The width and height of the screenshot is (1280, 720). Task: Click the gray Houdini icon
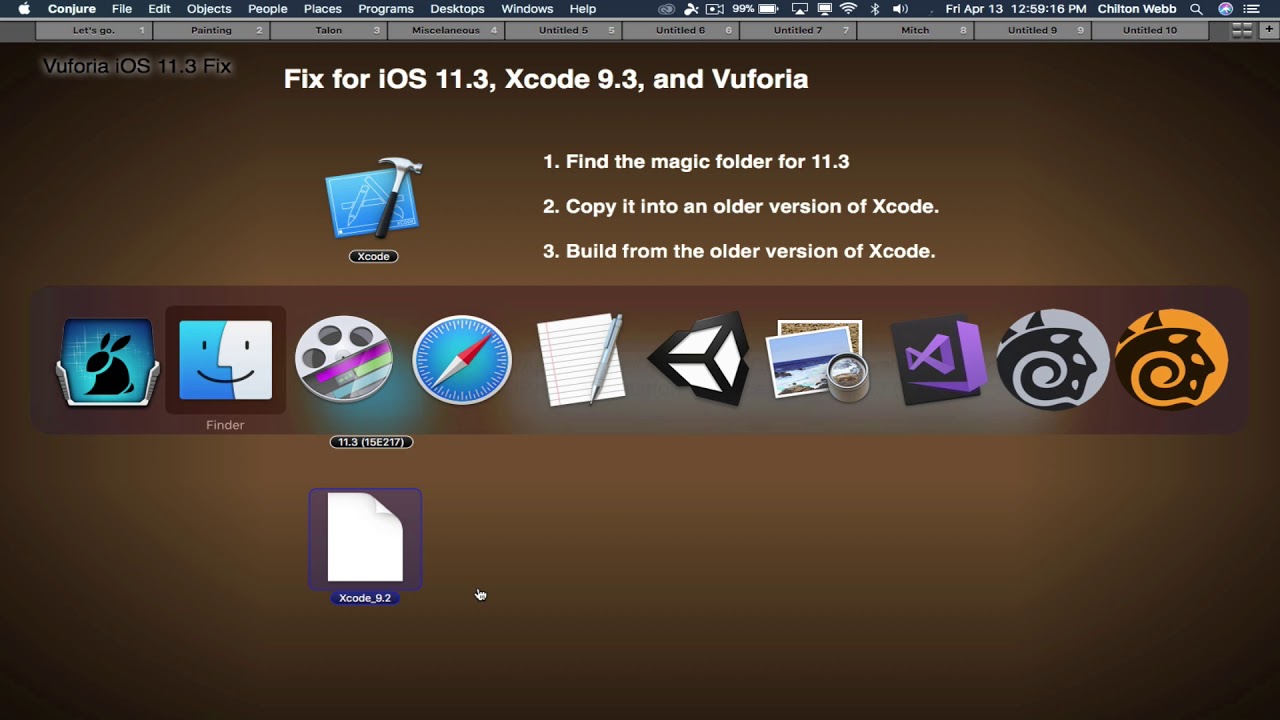pyautogui.click(x=1053, y=360)
